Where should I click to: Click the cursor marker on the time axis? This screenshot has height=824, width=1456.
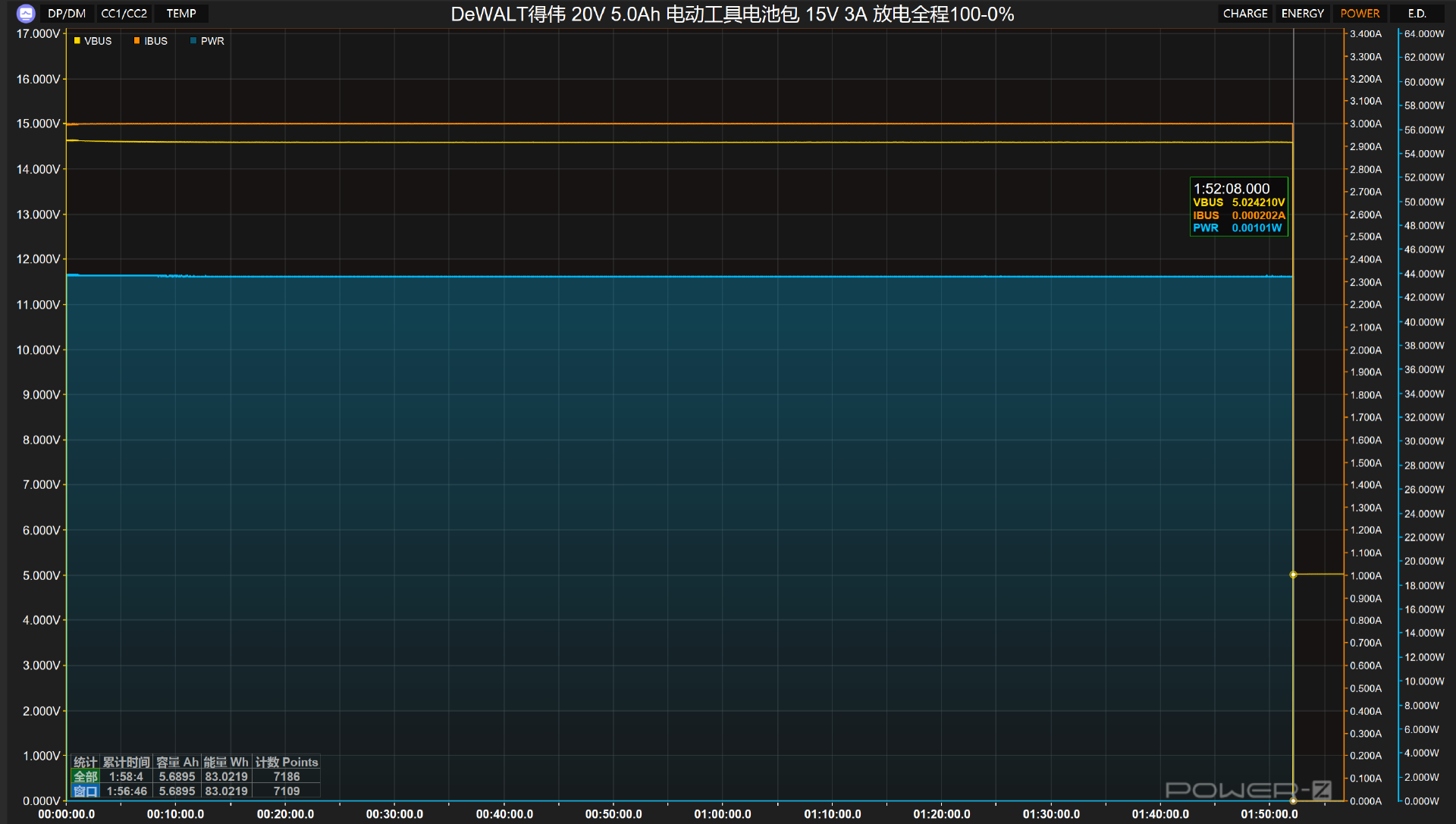(1294, 801)
